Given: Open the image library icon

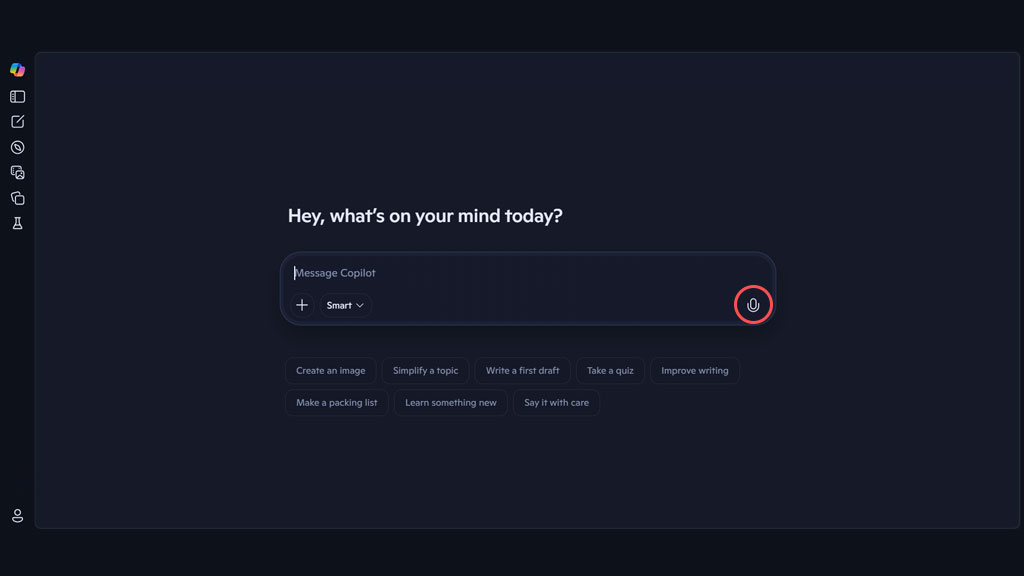Looking at the screenshot, I should tap(18, 172).
